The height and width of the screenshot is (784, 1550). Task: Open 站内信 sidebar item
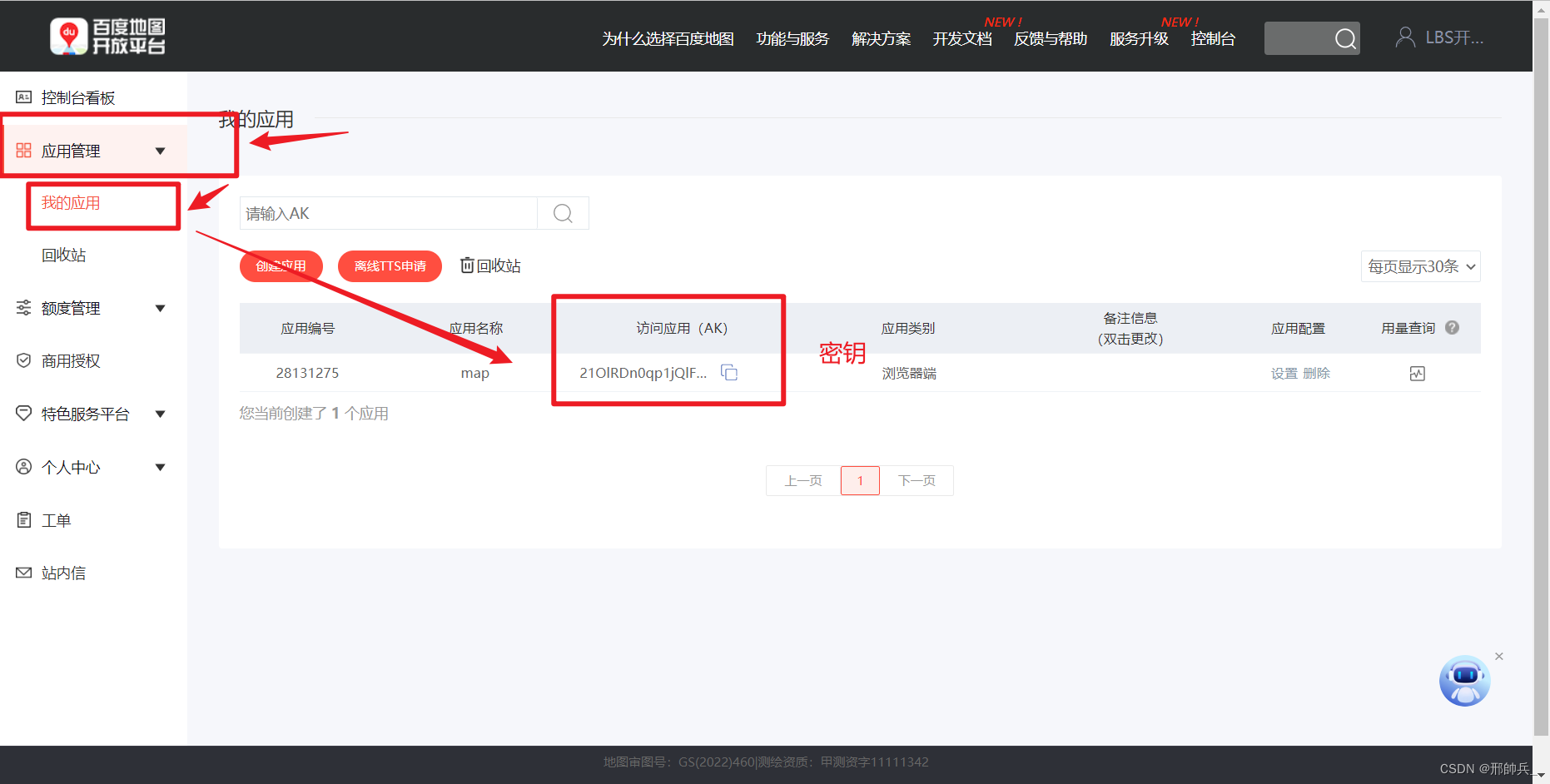(x=63, y=573)
